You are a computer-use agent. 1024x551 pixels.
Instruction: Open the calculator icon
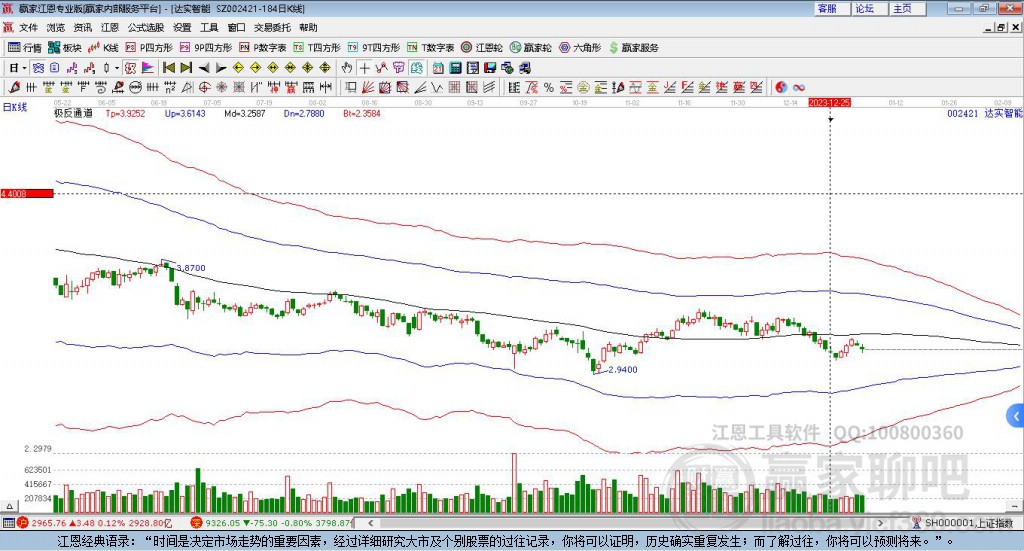click(455, 68)
